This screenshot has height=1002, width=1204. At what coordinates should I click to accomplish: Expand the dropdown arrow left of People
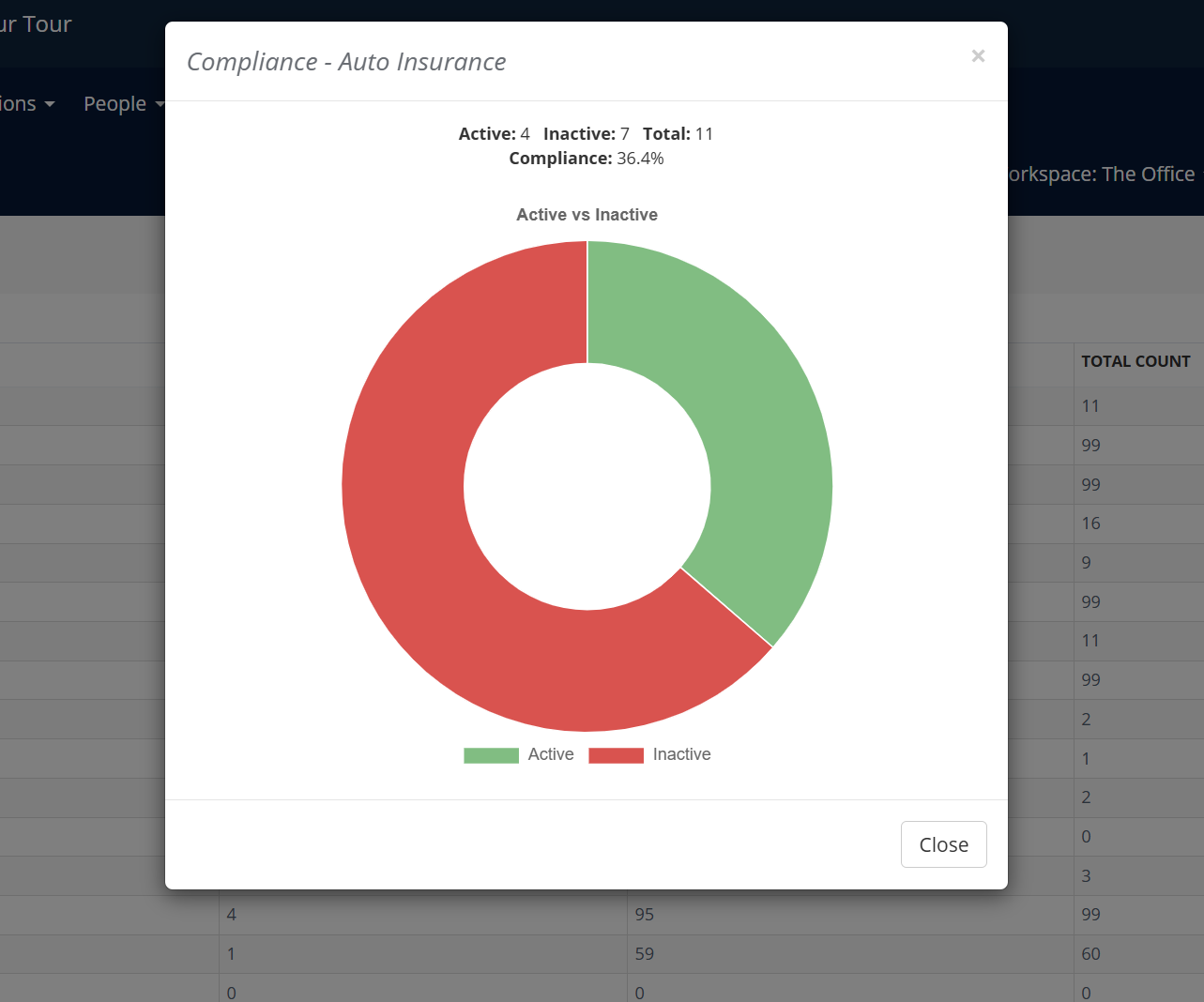49,104
